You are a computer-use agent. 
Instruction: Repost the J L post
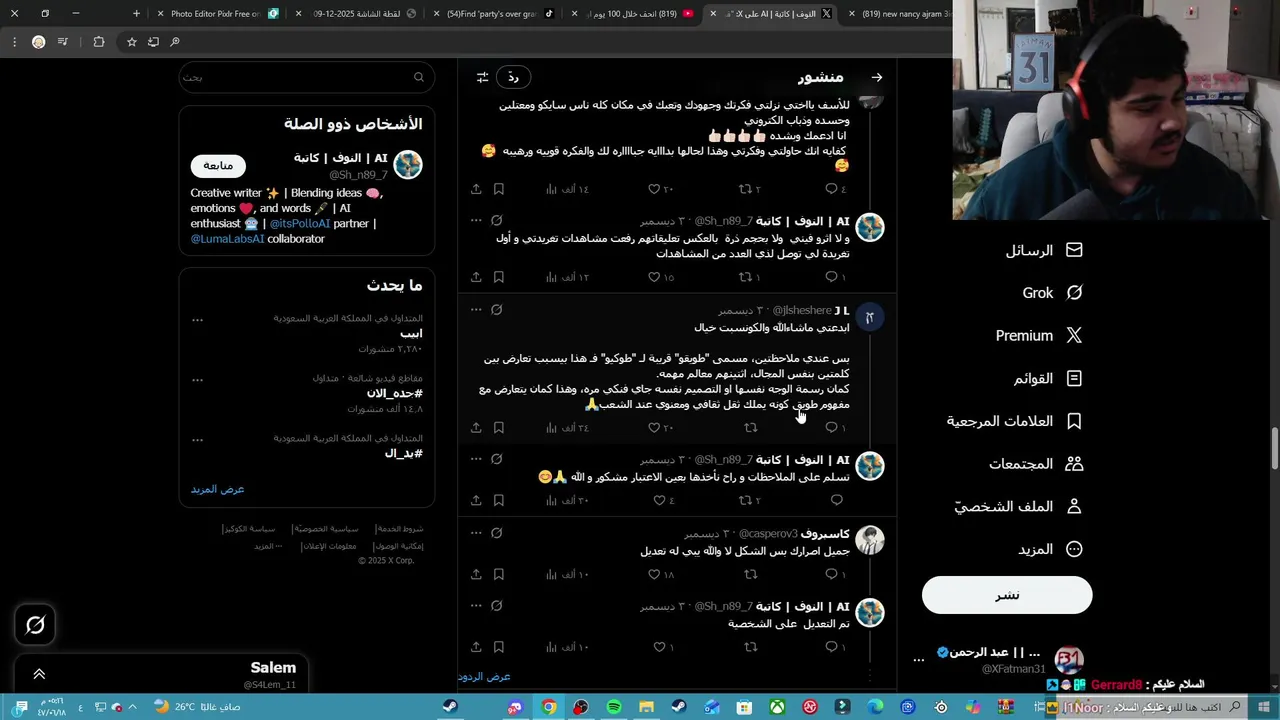coord(750,428)
